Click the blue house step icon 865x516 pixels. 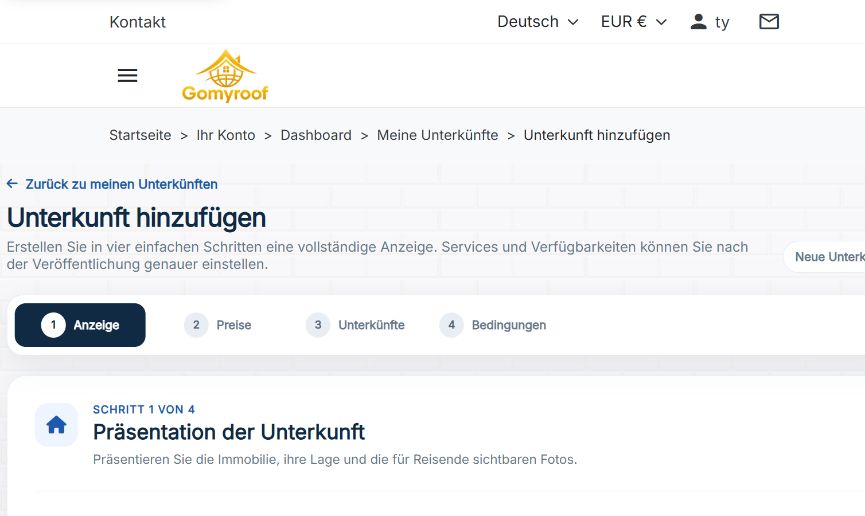click(x=56, y=425)
